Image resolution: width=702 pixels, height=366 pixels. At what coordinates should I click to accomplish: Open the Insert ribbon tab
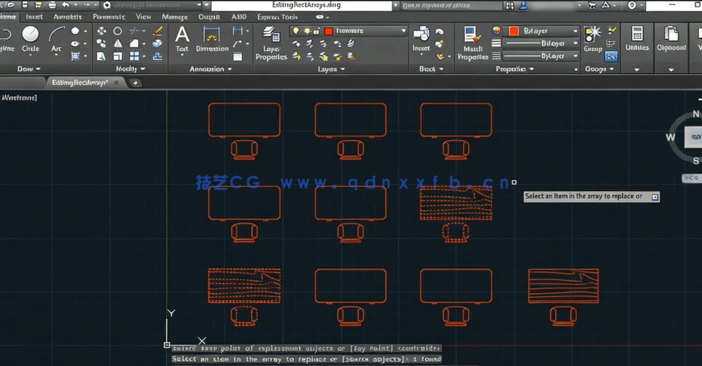(x=34, y=17)
